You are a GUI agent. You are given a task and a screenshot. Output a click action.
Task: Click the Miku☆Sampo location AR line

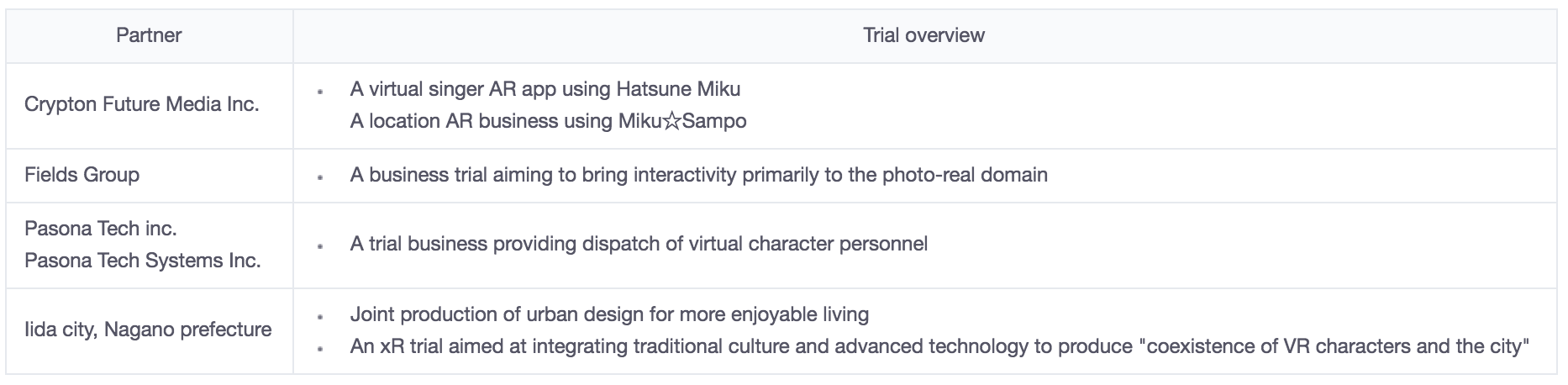tap(548, 121)
